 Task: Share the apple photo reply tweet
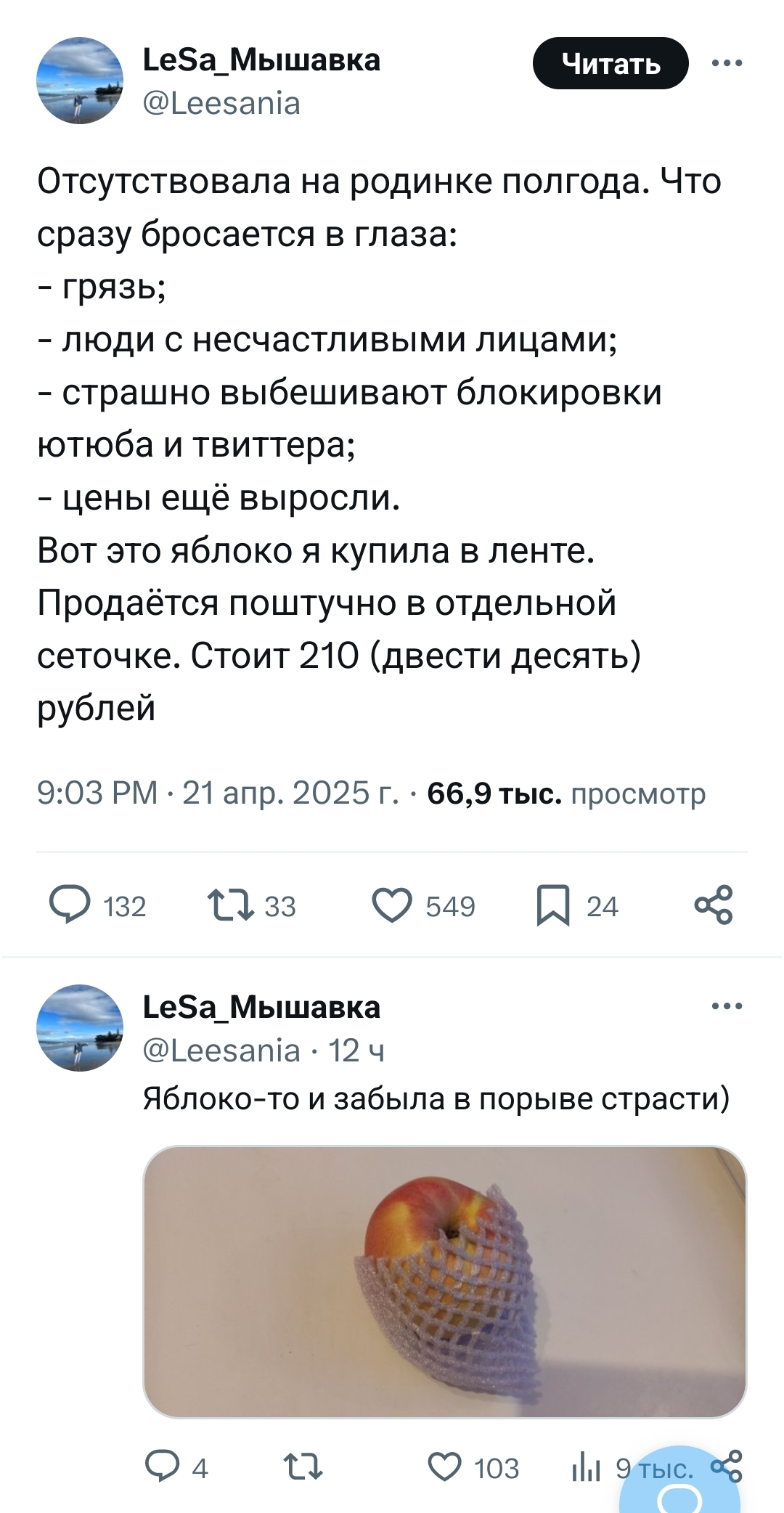(727, 1466)
